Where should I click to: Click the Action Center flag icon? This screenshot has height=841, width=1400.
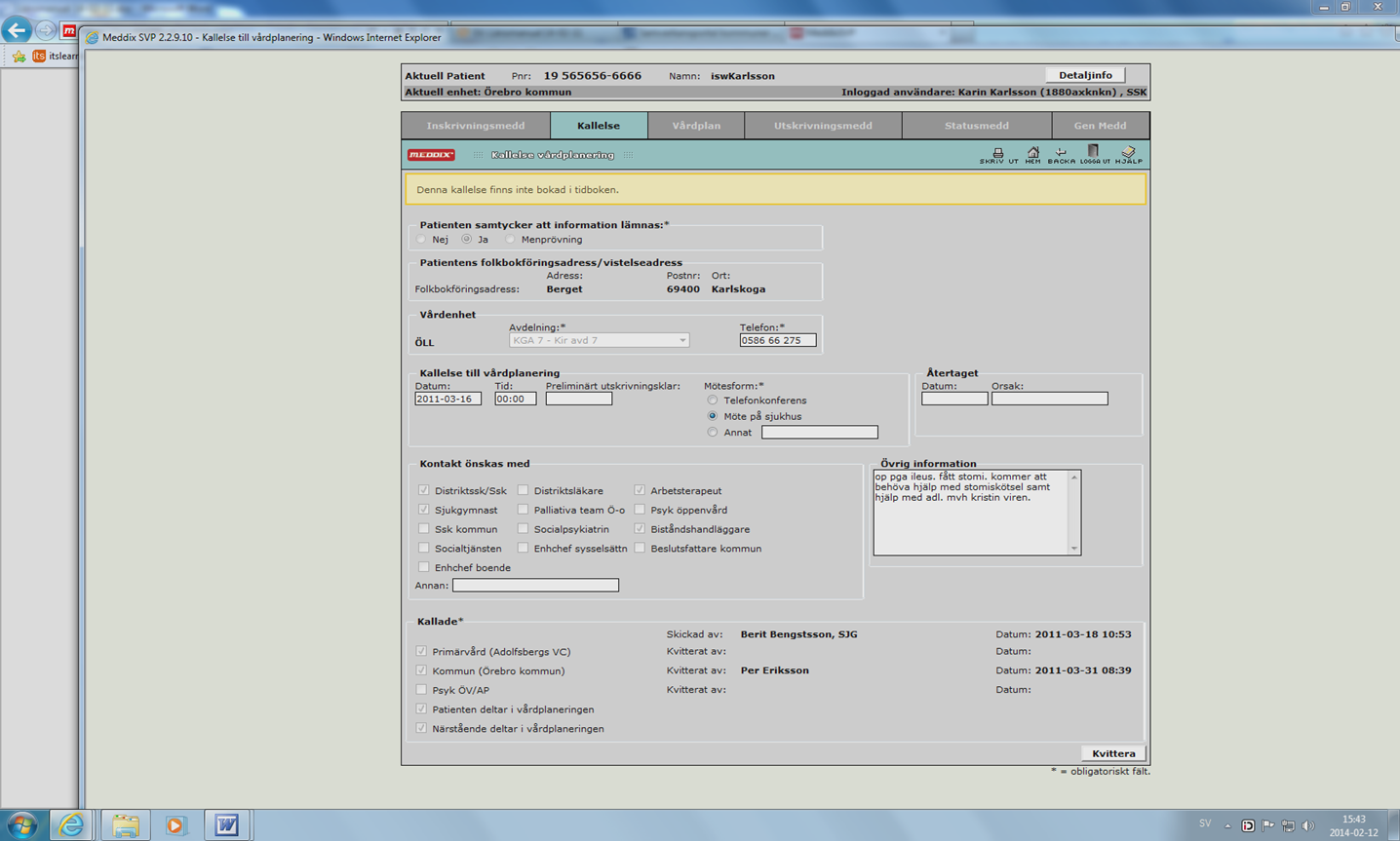pyautogui.click(x=1268, y=825)
